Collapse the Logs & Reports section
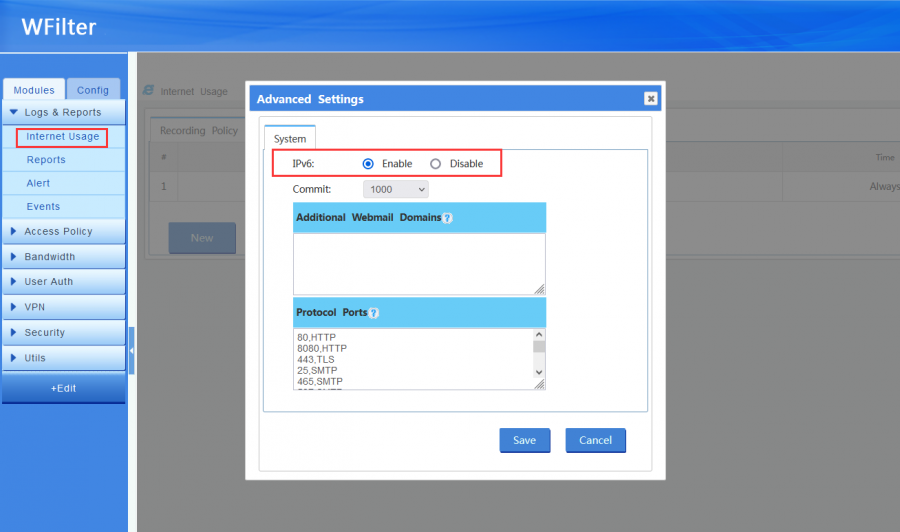This screenshot has height=532, width=900. (x=64, y=112)
